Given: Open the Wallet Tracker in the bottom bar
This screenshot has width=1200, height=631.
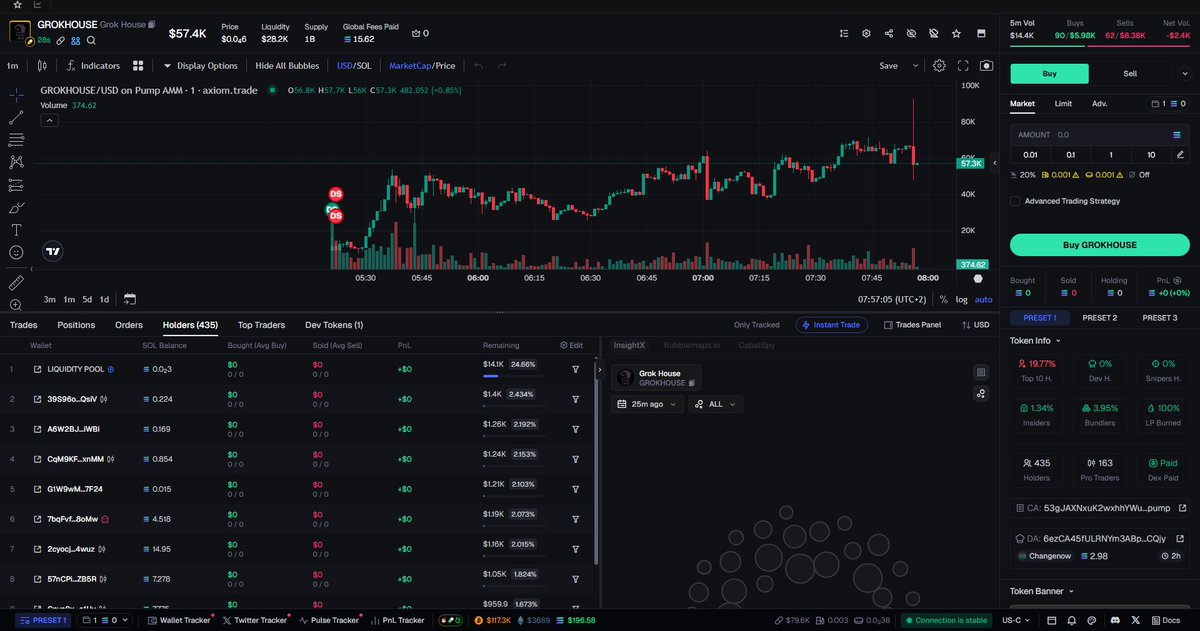Looking at the screenshot, I should pos(179,620).
